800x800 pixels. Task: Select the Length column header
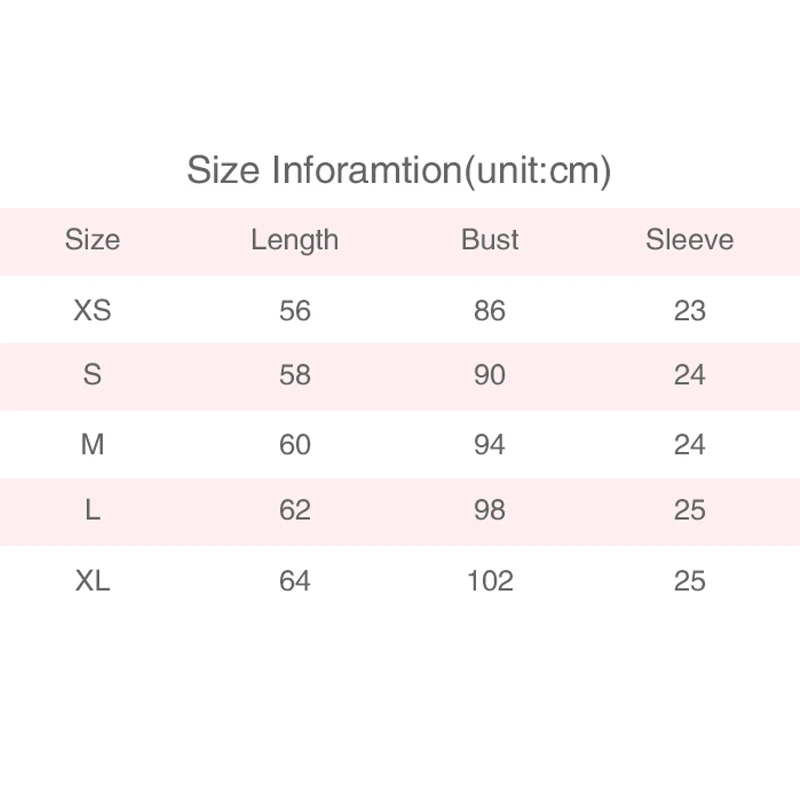[x=295, y=240]
